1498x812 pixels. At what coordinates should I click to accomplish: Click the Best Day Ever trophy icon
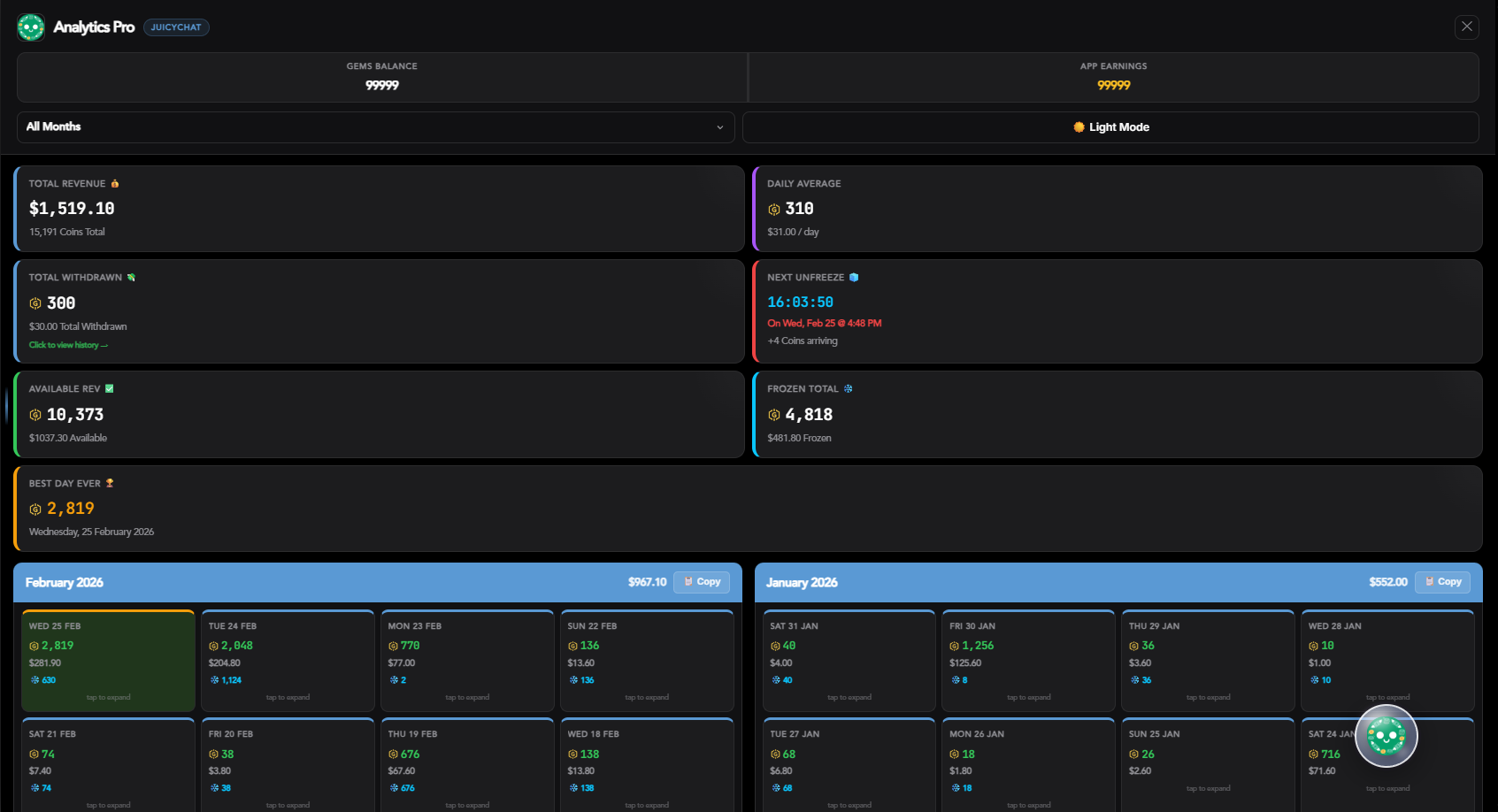[110, 484]
